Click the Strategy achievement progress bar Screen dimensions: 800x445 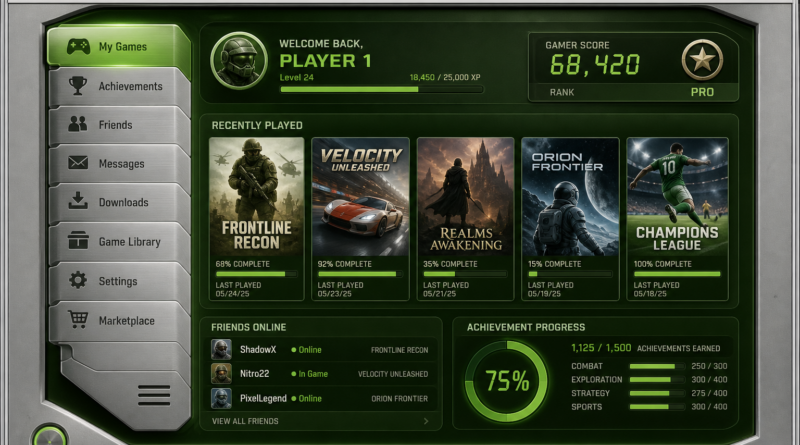click(657, 393)
